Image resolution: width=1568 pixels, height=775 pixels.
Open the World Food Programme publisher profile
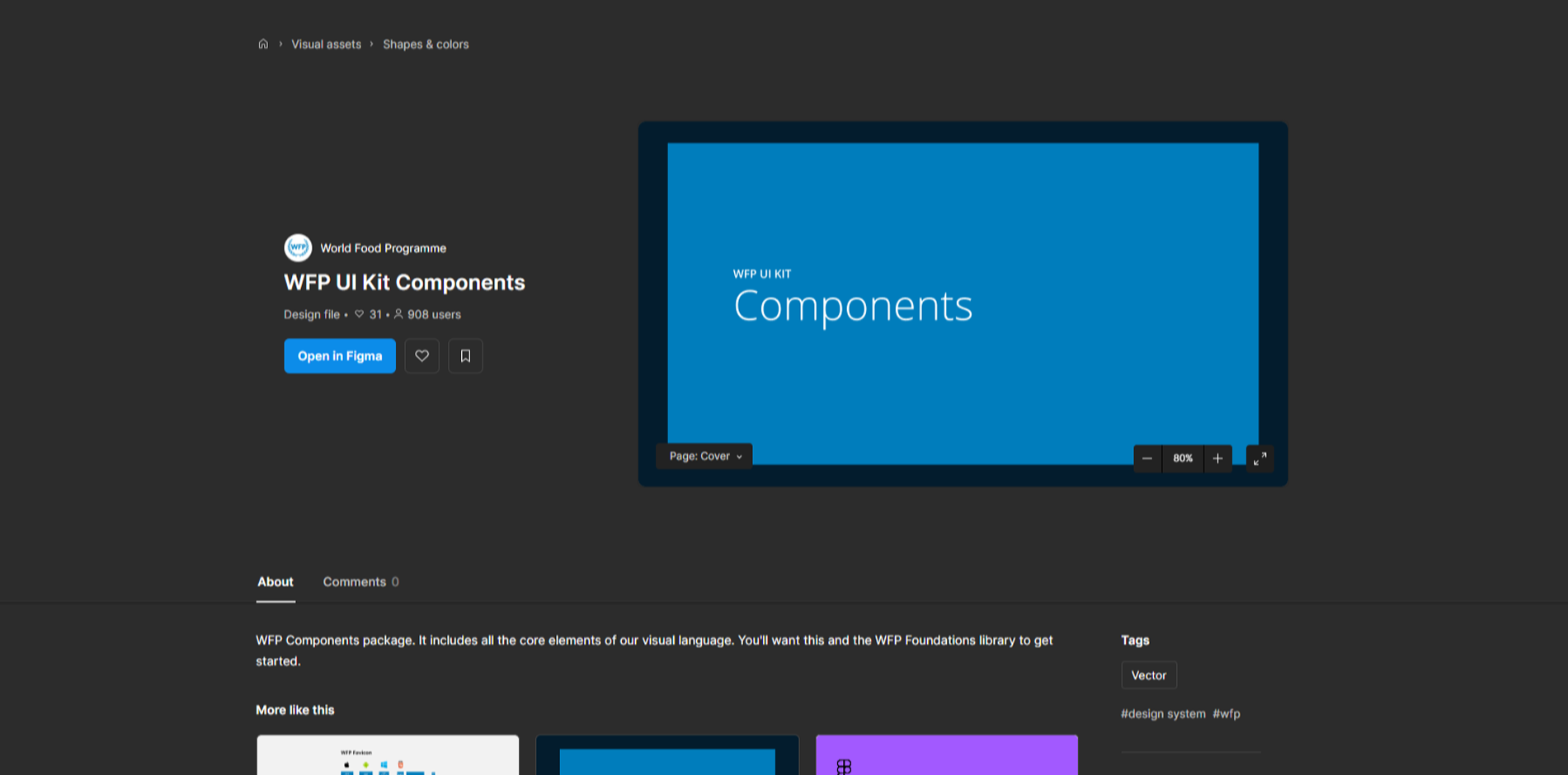[383, 248]
